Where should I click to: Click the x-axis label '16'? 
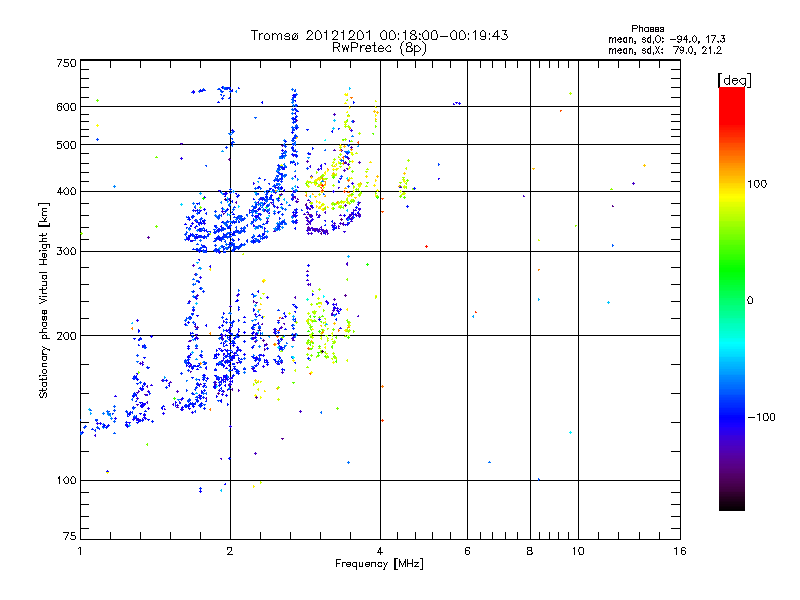pos(680,551)
